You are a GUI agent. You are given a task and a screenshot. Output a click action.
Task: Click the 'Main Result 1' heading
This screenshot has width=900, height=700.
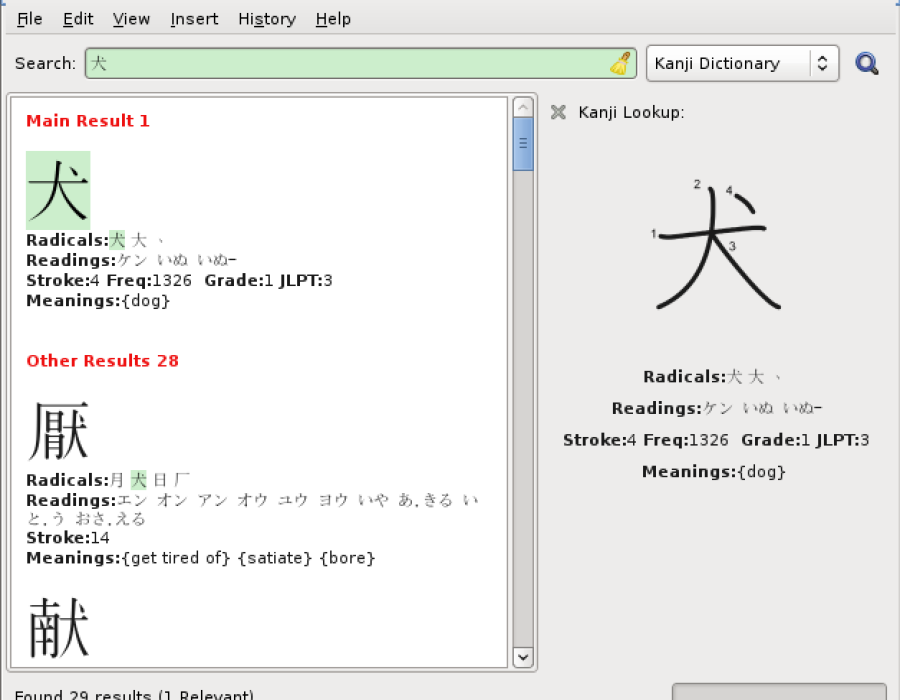pyautogui.click(x=88, y=120)
